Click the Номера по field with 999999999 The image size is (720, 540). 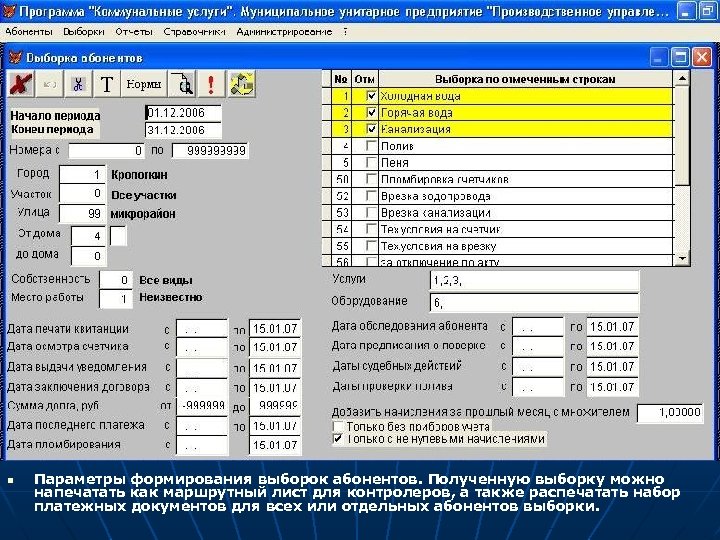[x=210, y=151]
